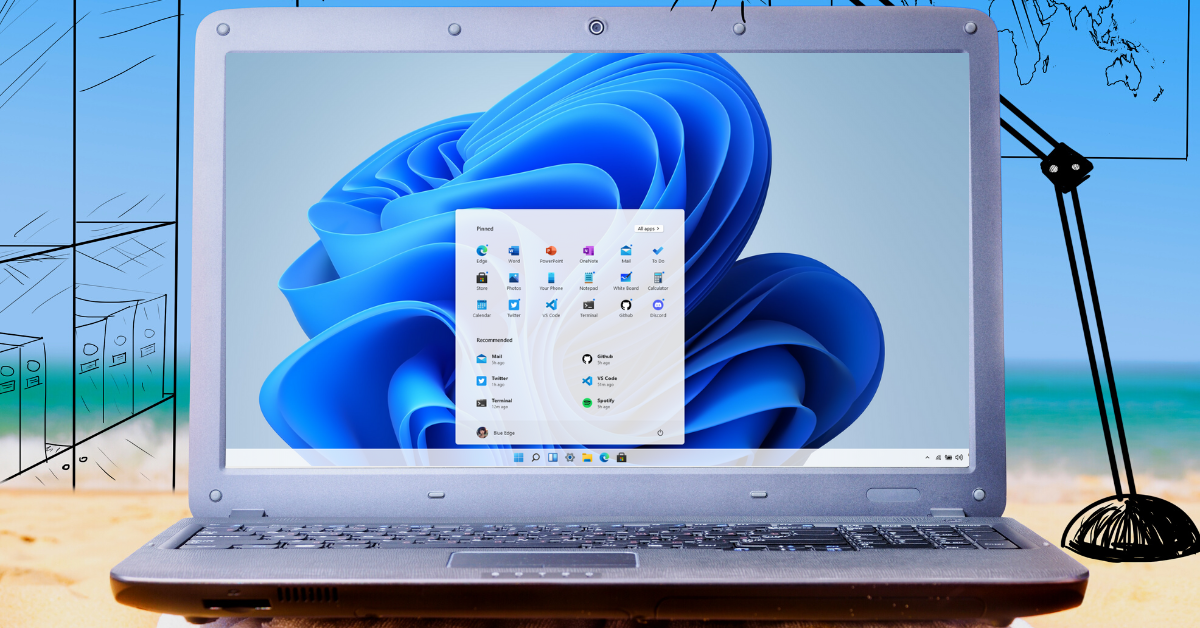
Task: Open recommended Spotify item
Action: 588,402
